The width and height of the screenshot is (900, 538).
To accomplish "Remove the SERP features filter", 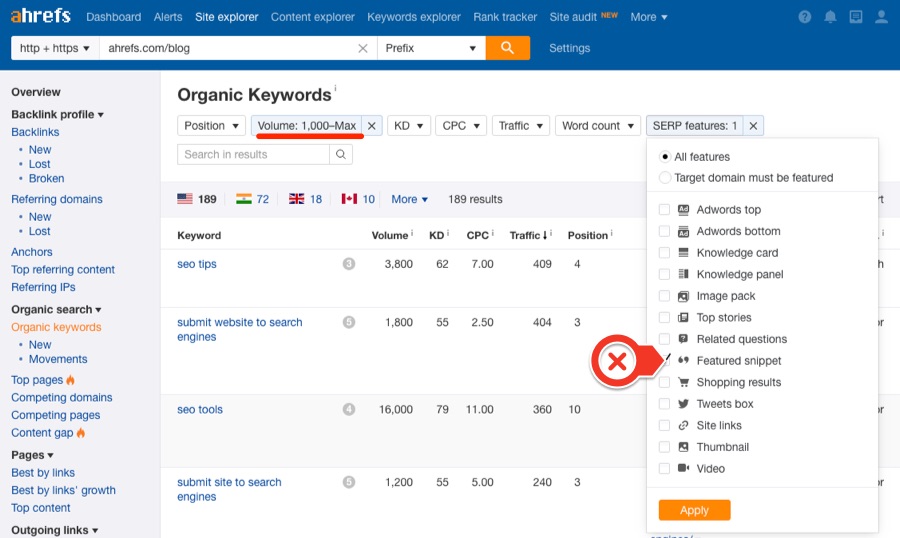I will [x=753, y=126].
